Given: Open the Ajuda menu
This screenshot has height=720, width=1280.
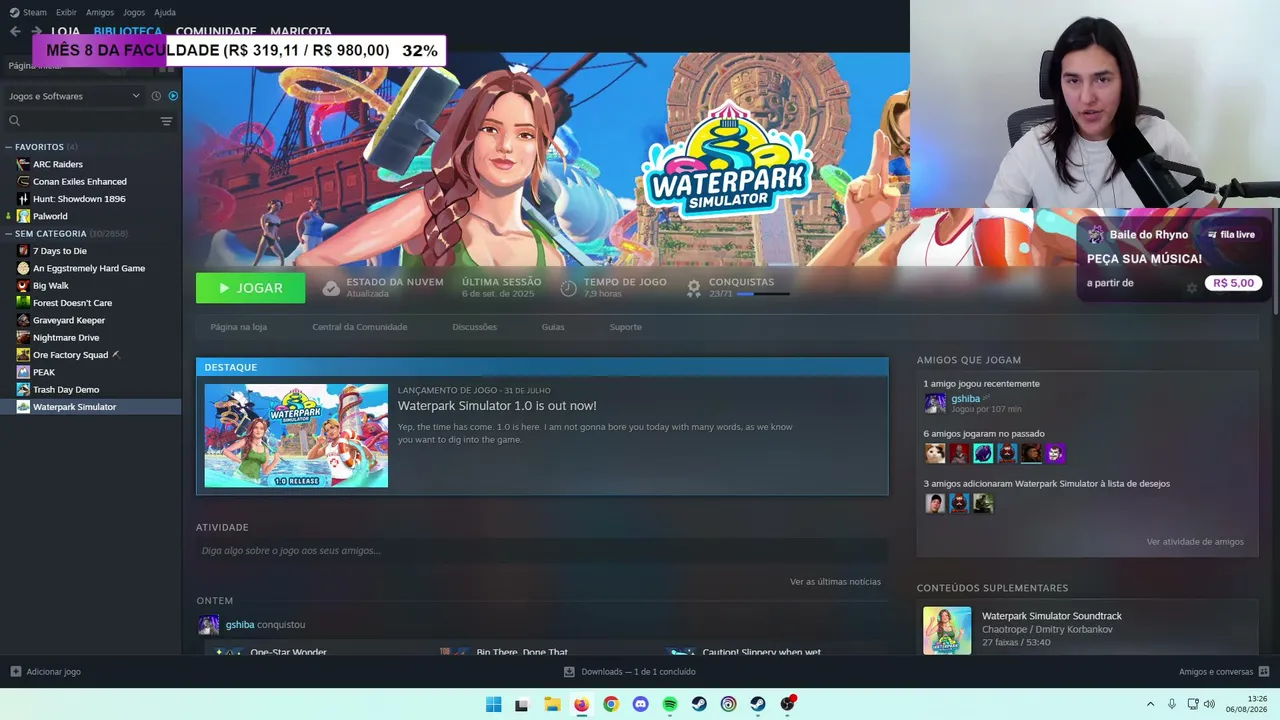Looking at the screenshot, I should click(x=165, y=12).
